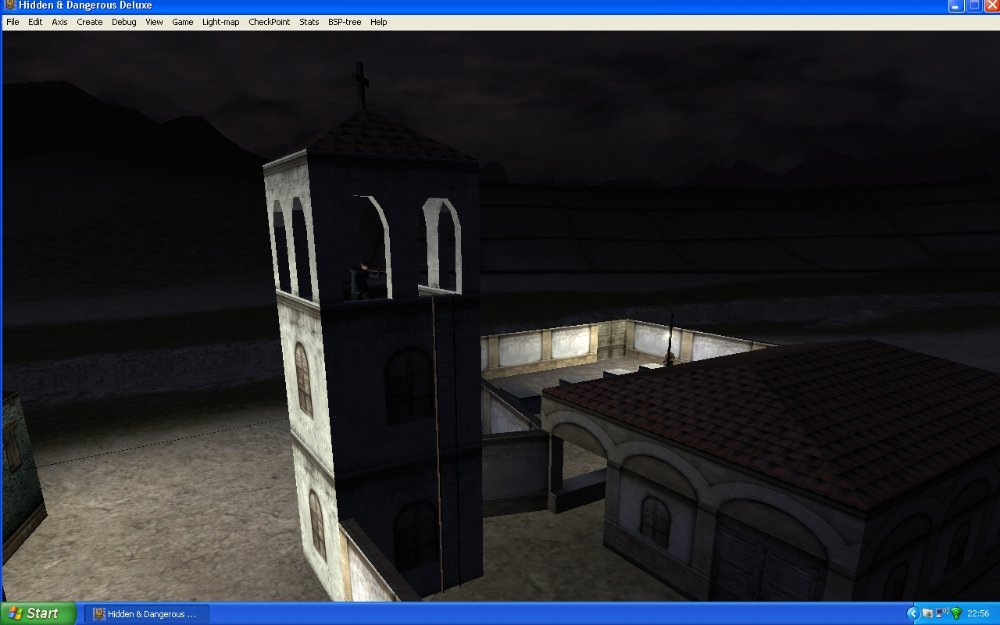Open the Axis menu
The height and width of the screenshot is (625, 1000).
[59, 22]
